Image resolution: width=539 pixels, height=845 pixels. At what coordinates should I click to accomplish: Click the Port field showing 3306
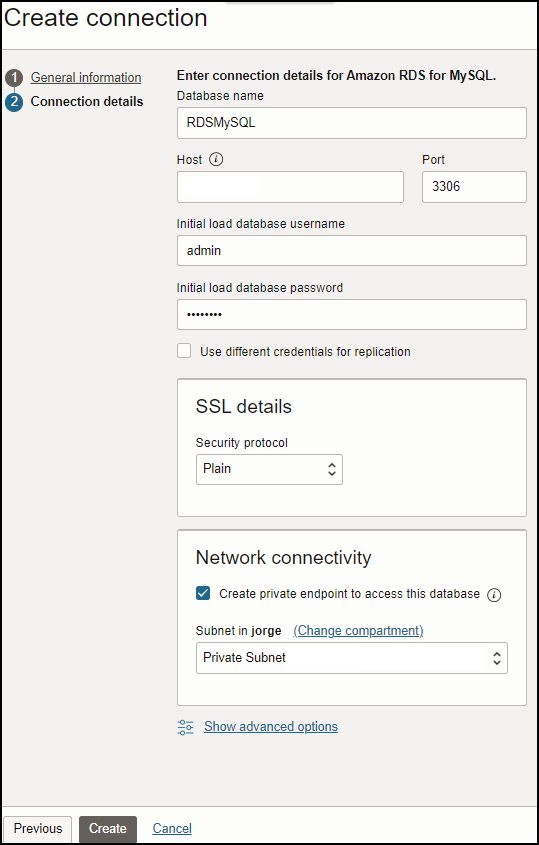[x=474, y=187]
